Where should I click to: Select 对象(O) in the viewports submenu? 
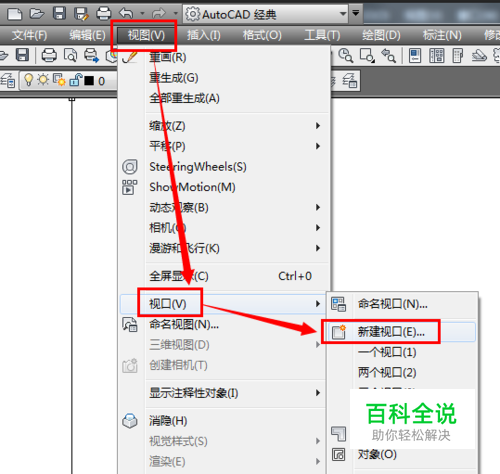(x=402, y=455)
